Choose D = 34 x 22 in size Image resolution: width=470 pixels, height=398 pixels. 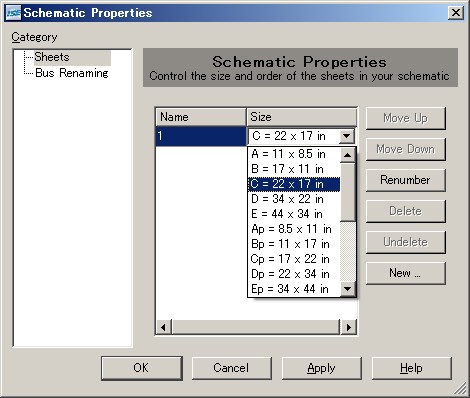[x=294, y=199]
